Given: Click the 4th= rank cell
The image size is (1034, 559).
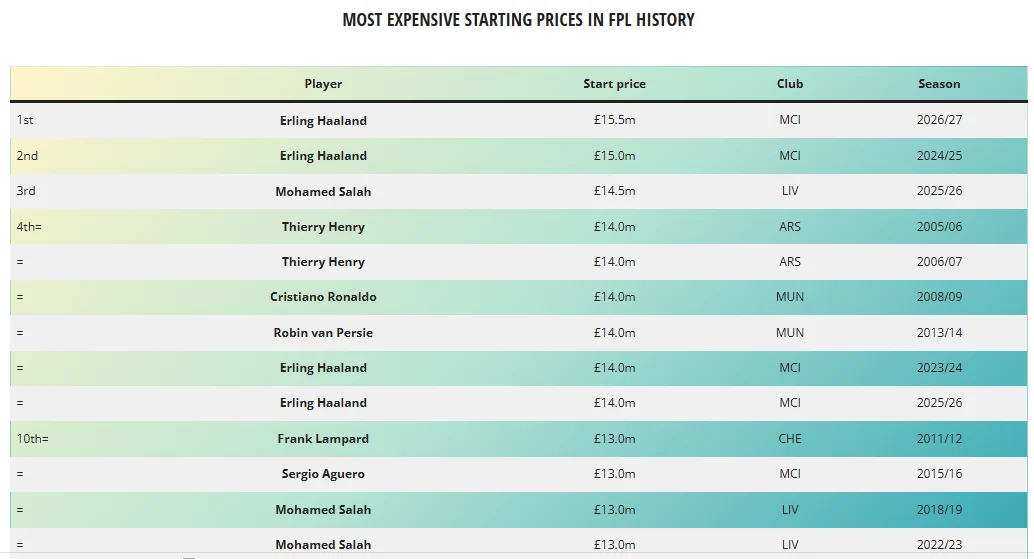Looking at the screenshot, I should click(29, 227).
